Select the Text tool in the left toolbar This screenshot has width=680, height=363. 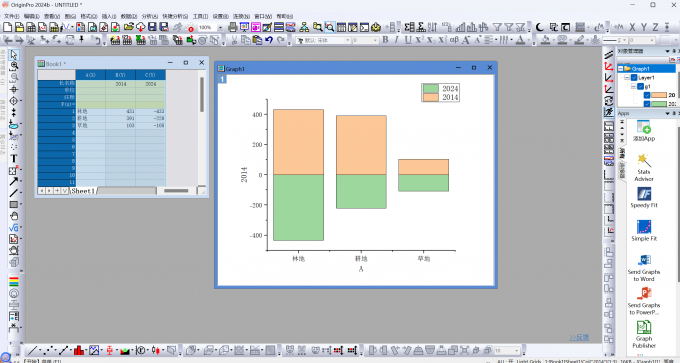[x=13, y=158]
